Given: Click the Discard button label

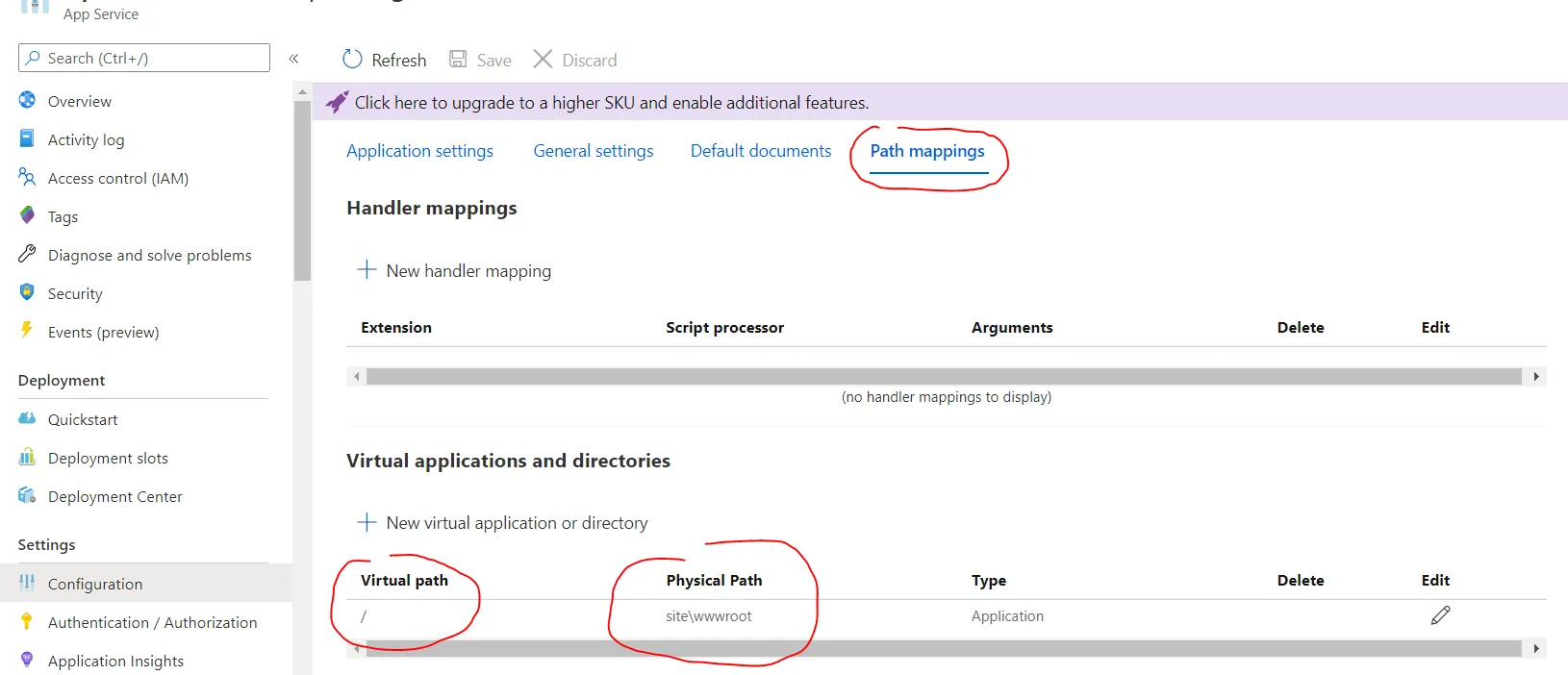Looking at the screenshot, I should coord(590,60).
